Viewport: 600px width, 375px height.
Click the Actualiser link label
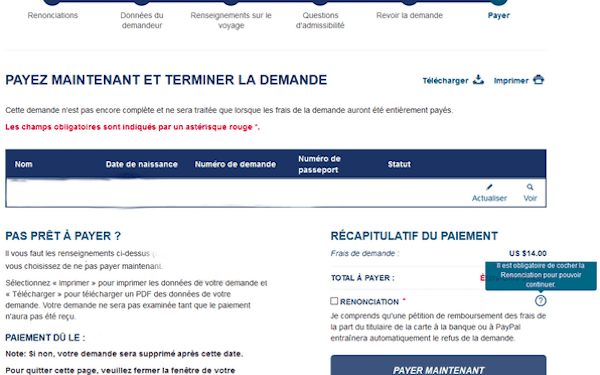click(x=489, y=198)
